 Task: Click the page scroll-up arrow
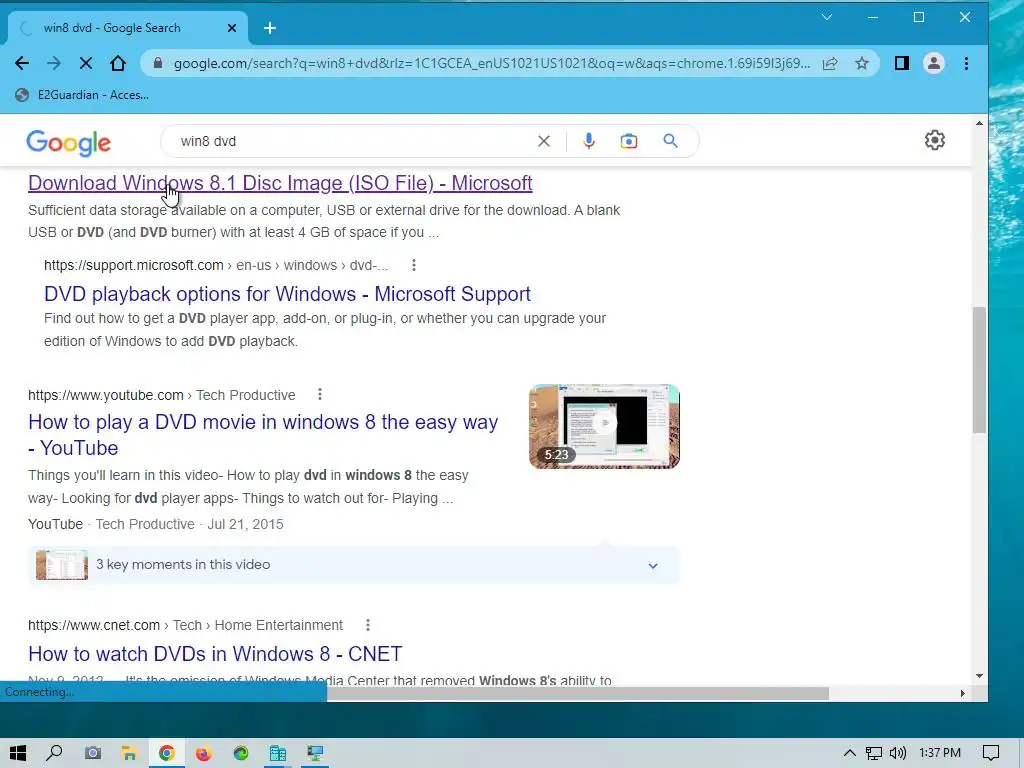tap(979, 123)
